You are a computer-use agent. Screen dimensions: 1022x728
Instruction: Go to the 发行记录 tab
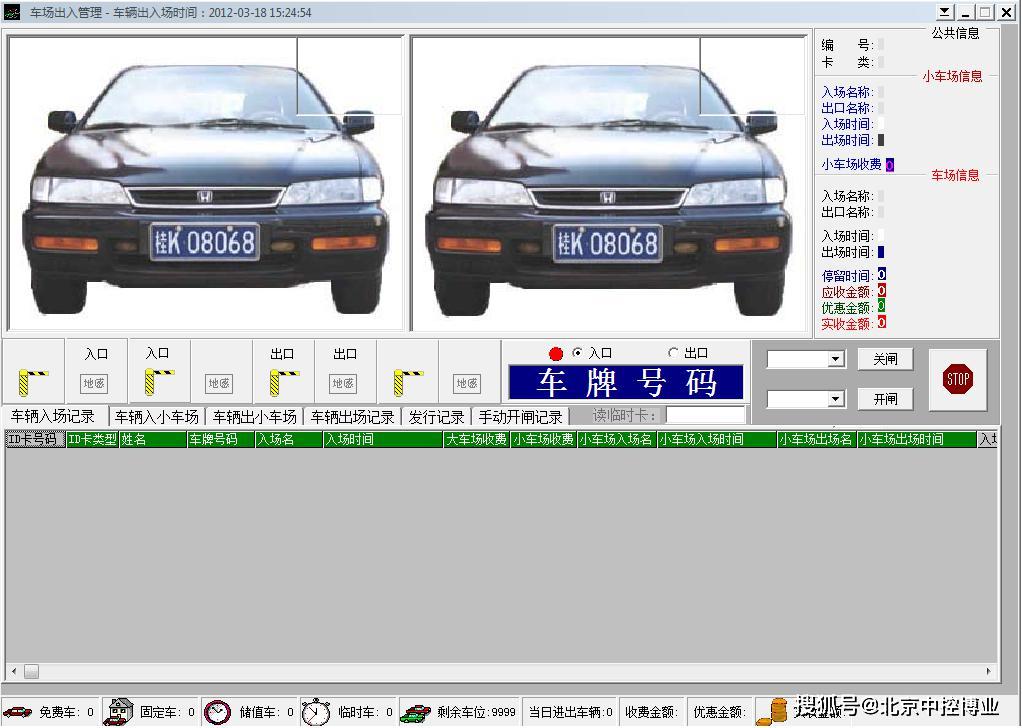coord(436,417)
